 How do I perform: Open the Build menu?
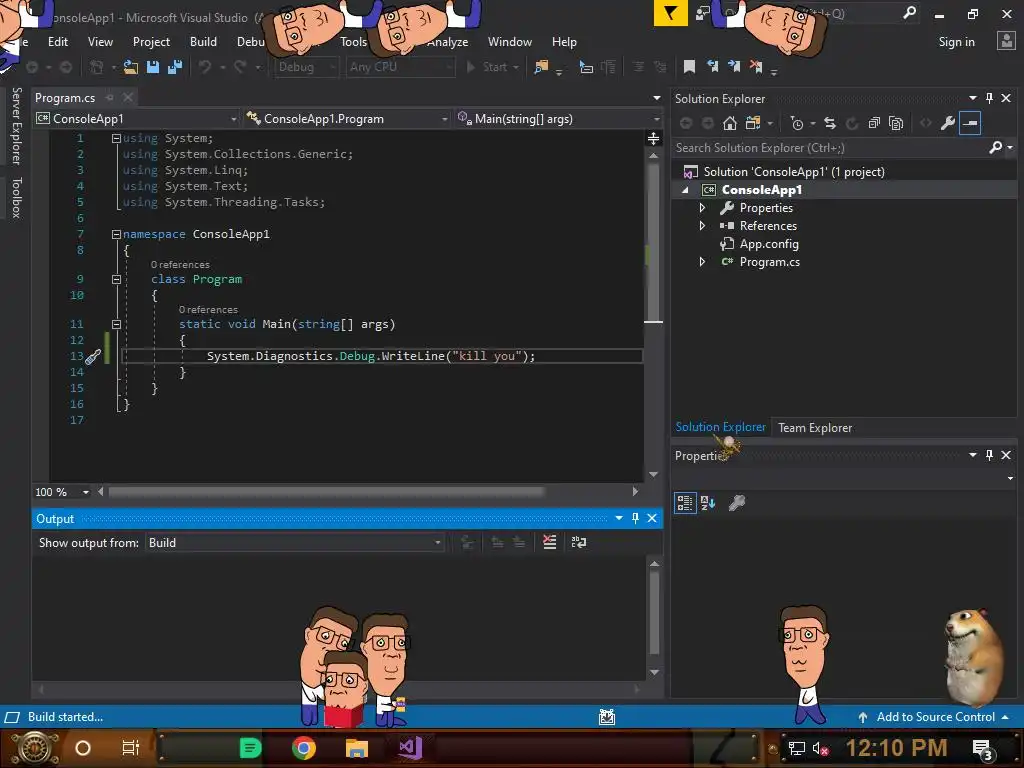pyautogui.click(x=203, y=42)
